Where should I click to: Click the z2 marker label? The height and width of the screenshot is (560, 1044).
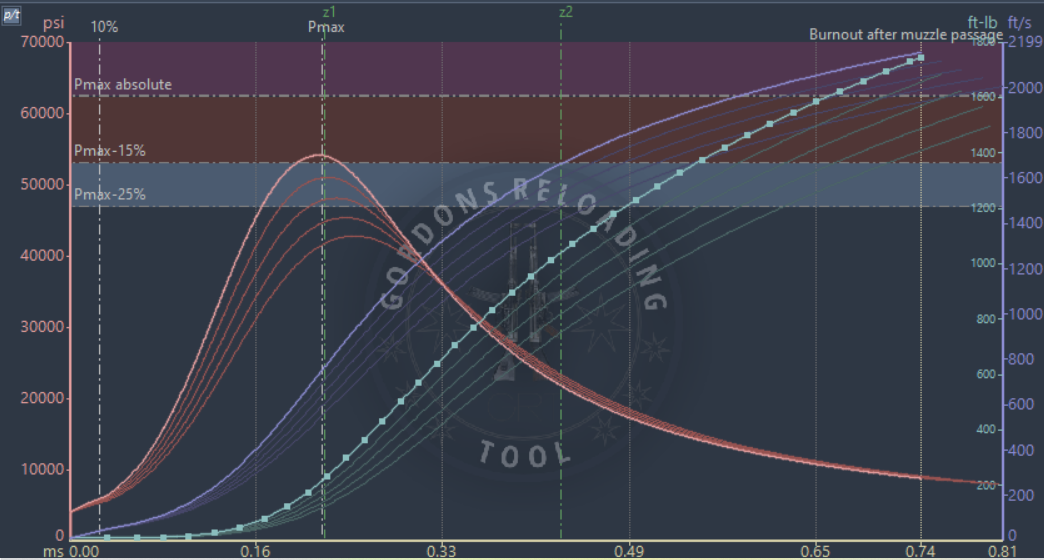click(x=566, y=12)
